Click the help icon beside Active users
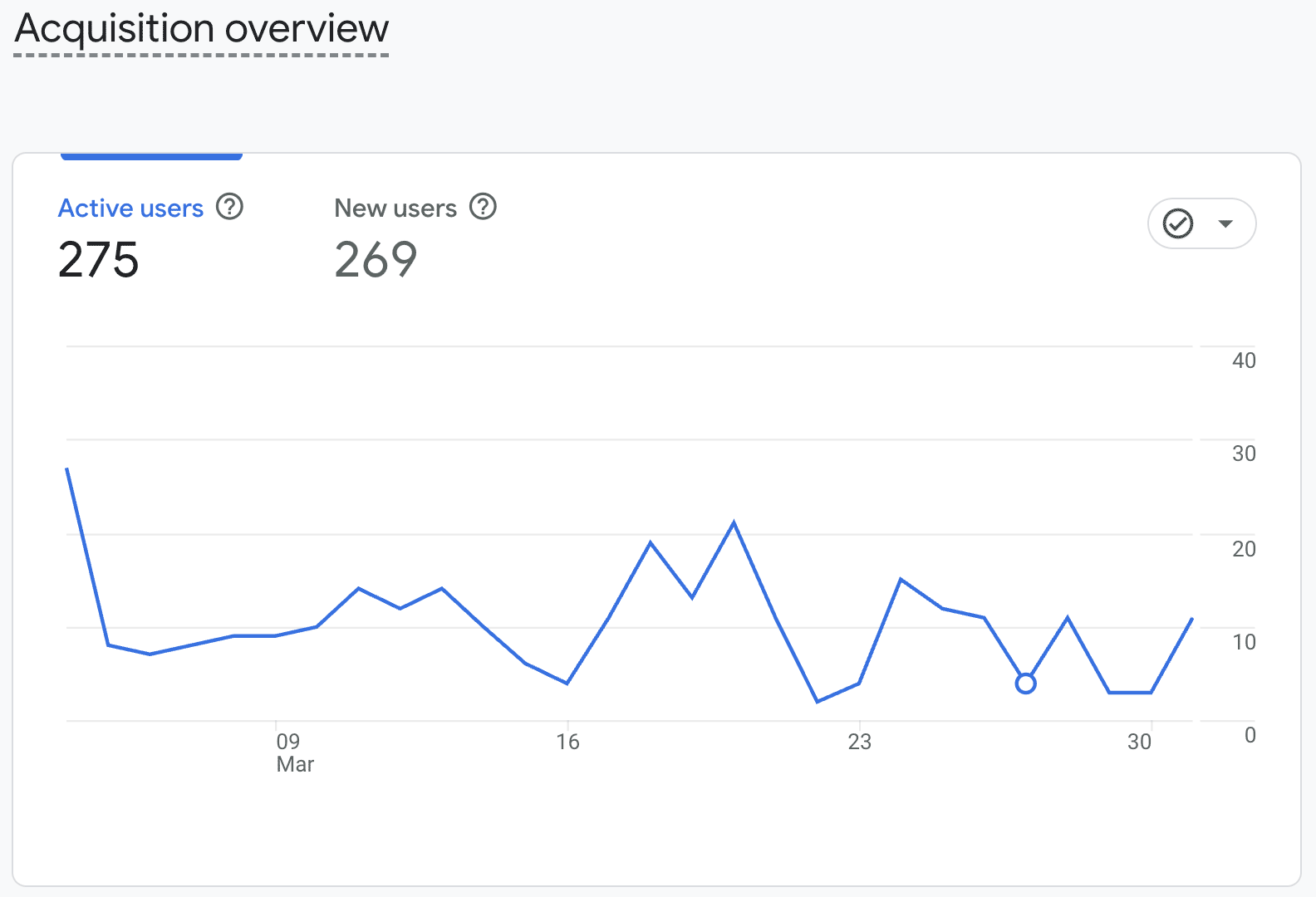The width and height of the screenshot is (1316, 897). coord(229,207)
